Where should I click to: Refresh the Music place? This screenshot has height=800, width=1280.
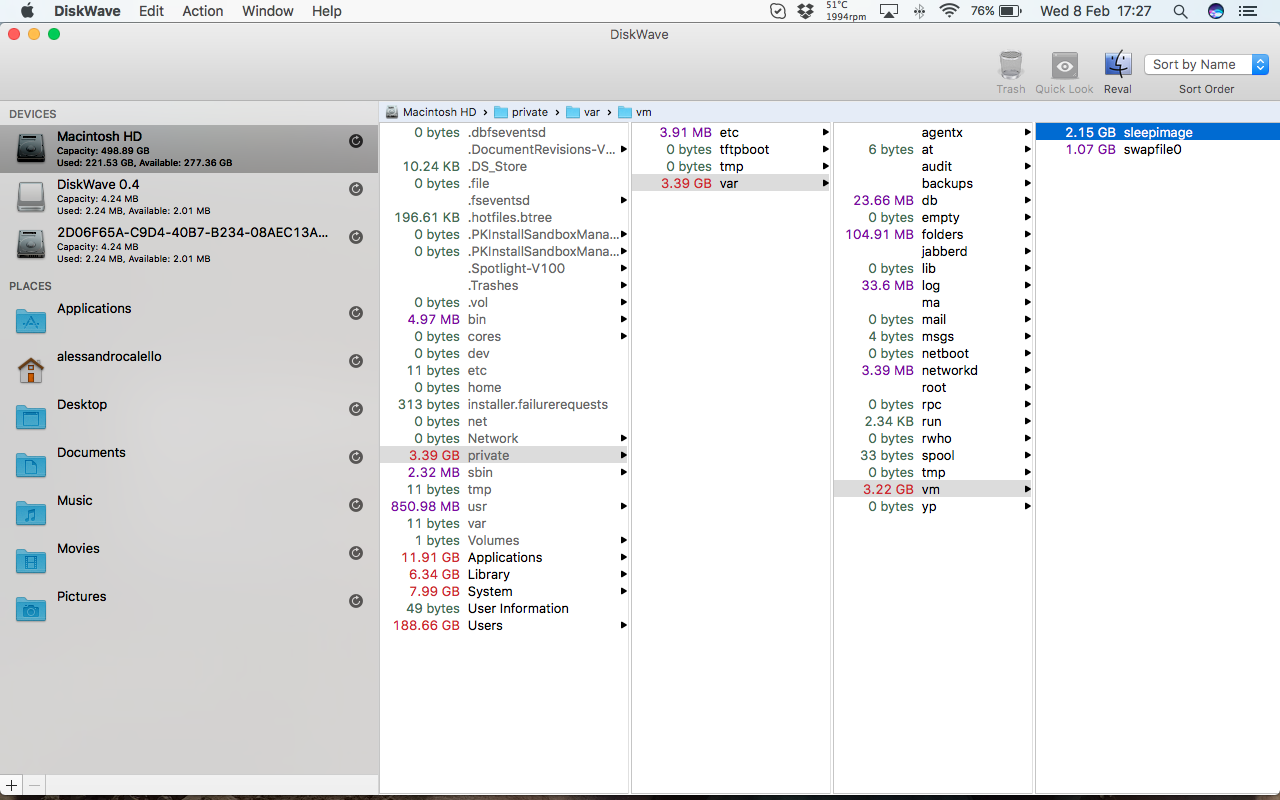[355, 505]
